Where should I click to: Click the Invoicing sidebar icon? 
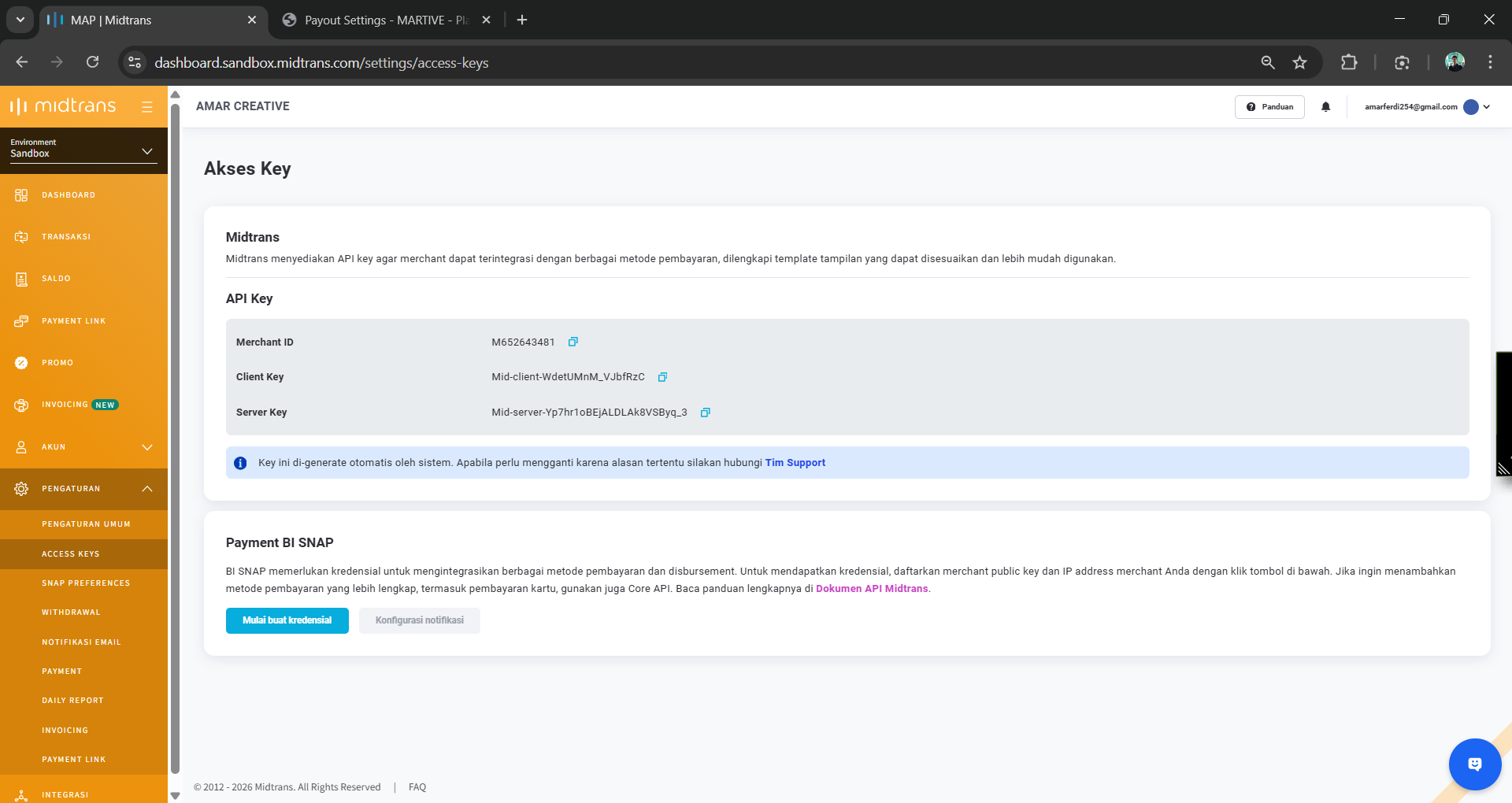click(x=21, y=405)
